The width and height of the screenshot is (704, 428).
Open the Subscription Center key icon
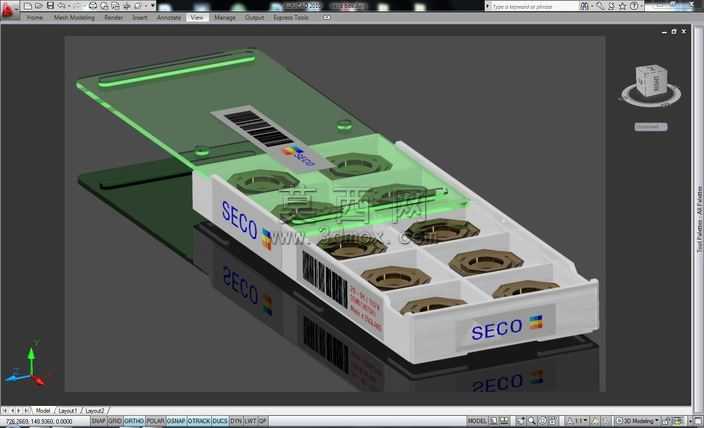pos(600,6)
